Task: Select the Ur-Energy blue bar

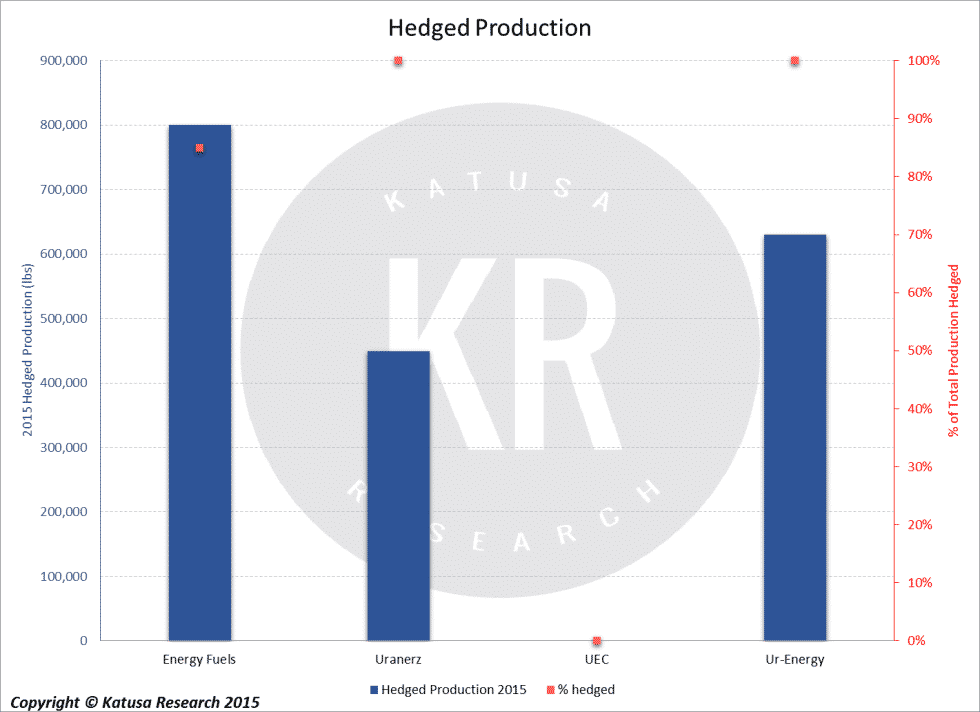Action: coord(795,438)
